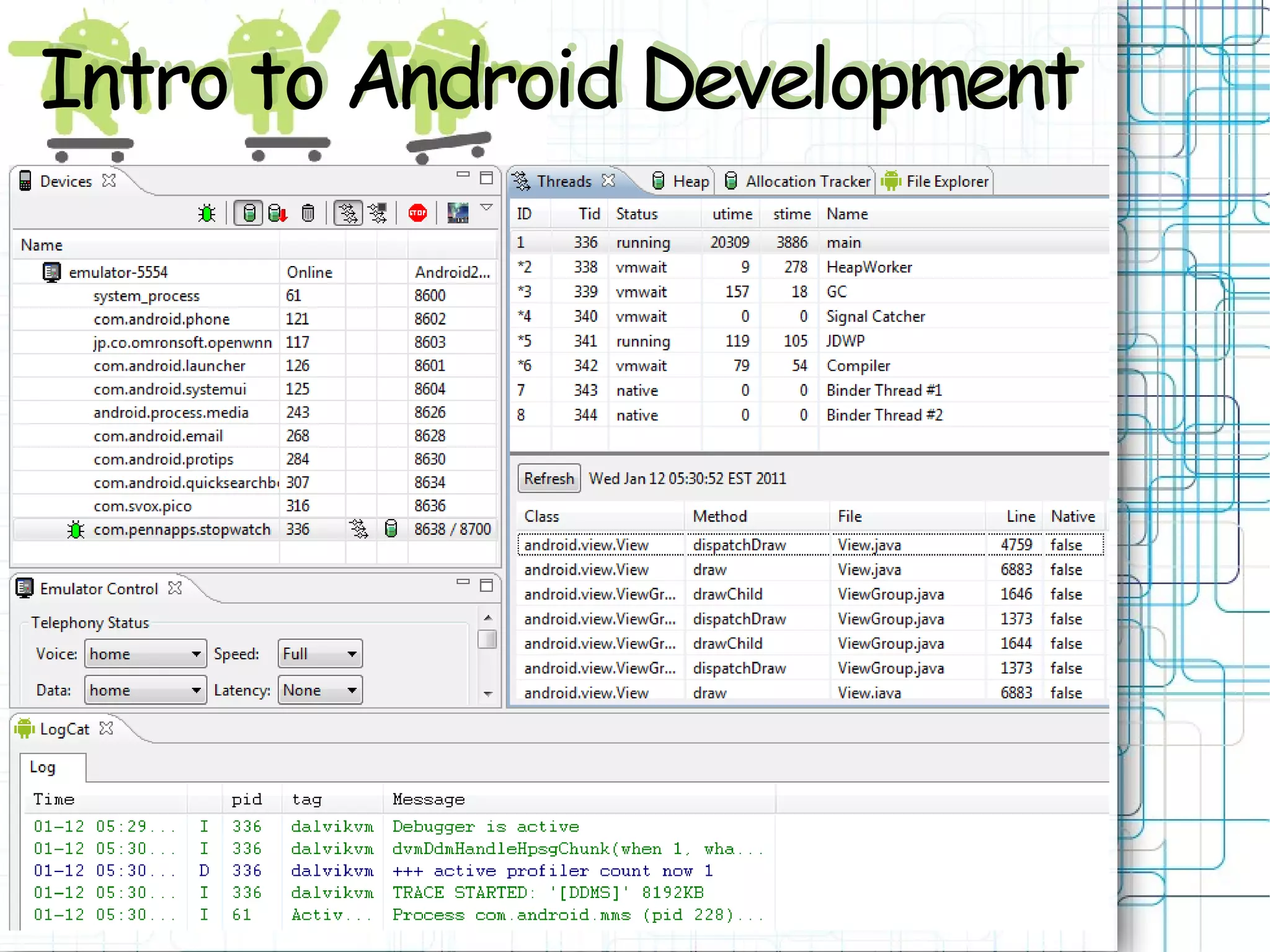Switch to the Allocation Tracker tab

pos(799,181)
